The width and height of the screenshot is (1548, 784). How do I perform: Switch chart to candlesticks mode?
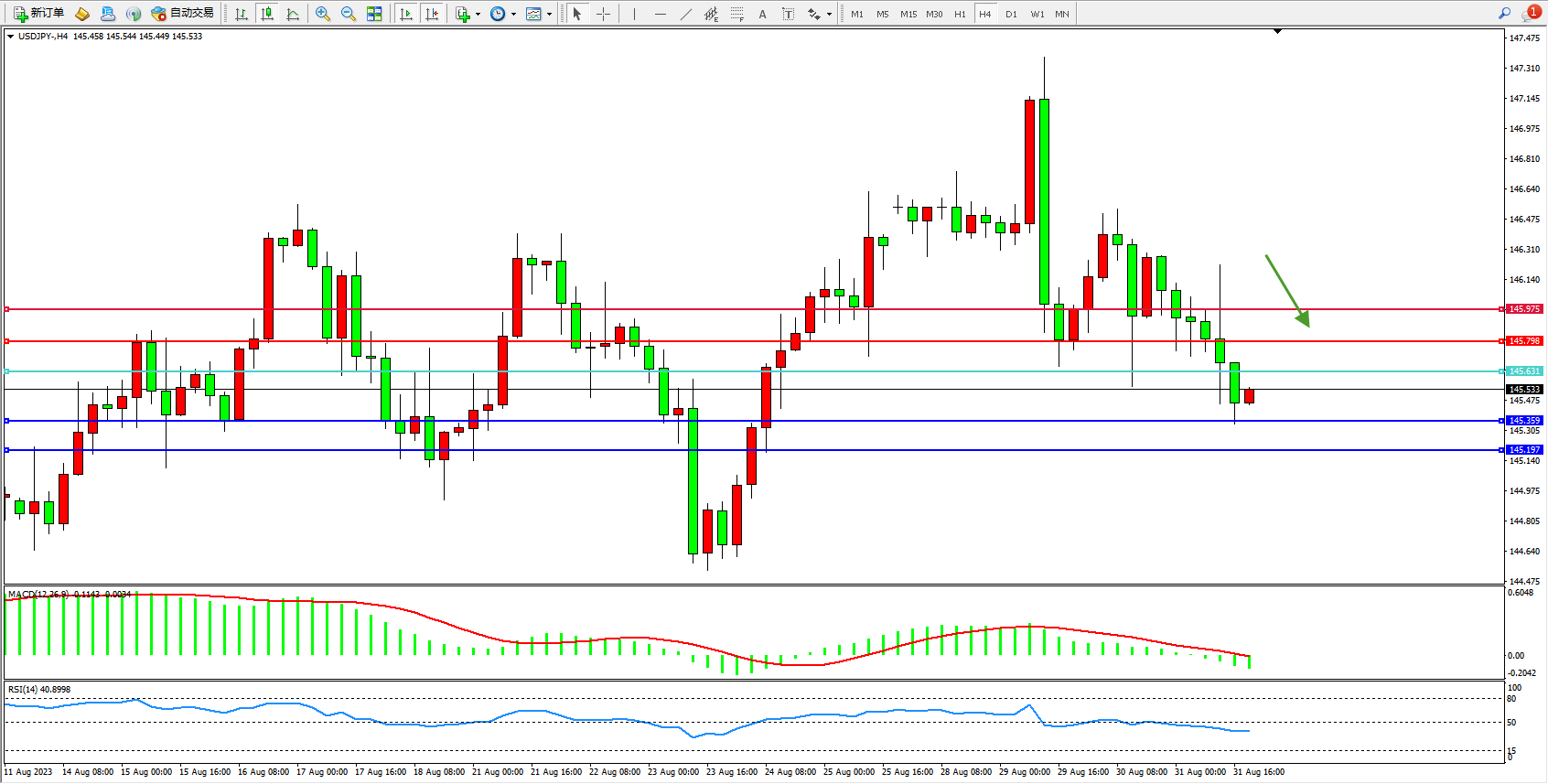(267, 14)
